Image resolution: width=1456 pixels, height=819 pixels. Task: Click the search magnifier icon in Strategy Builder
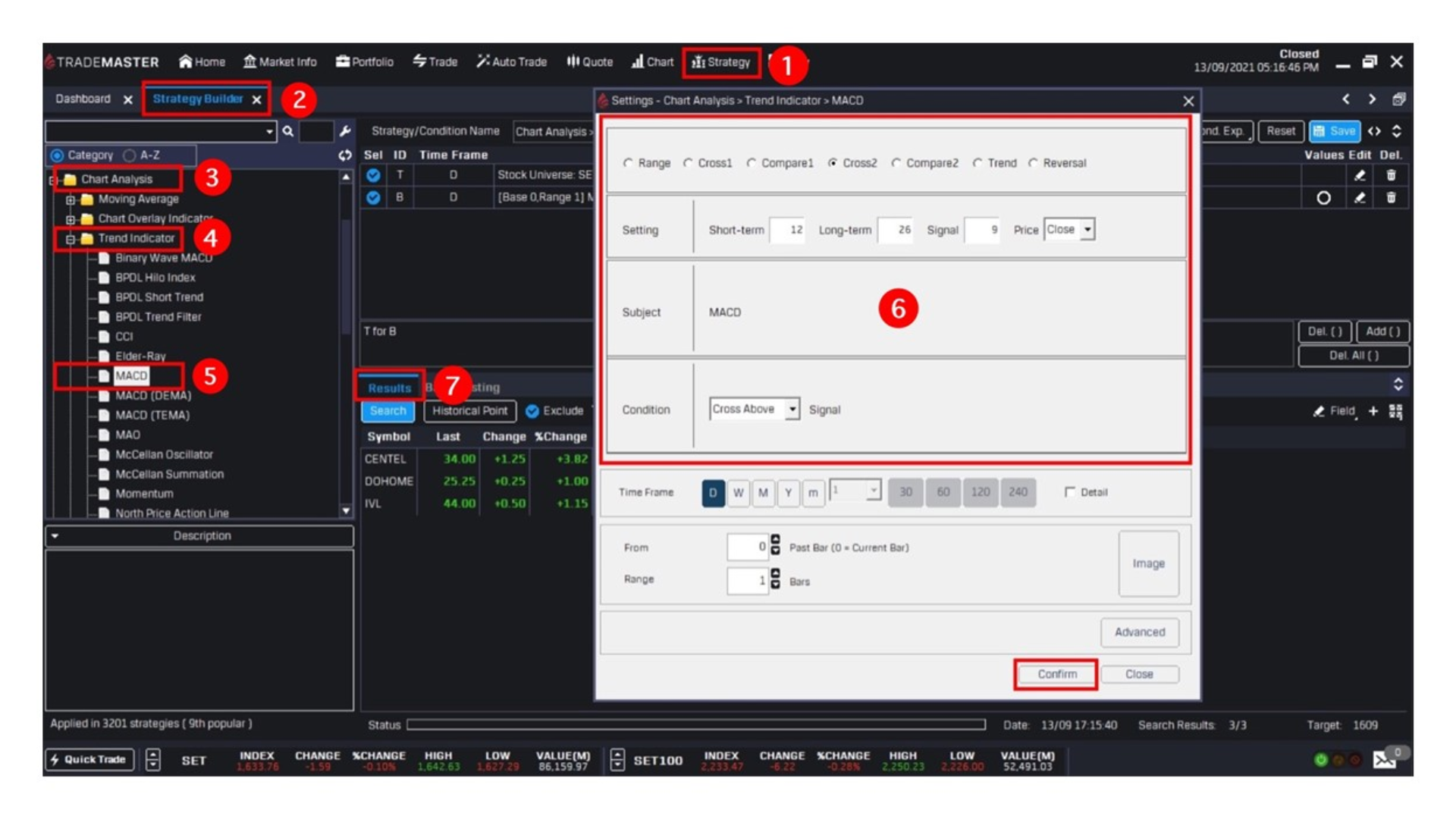(x=288, y=131)
